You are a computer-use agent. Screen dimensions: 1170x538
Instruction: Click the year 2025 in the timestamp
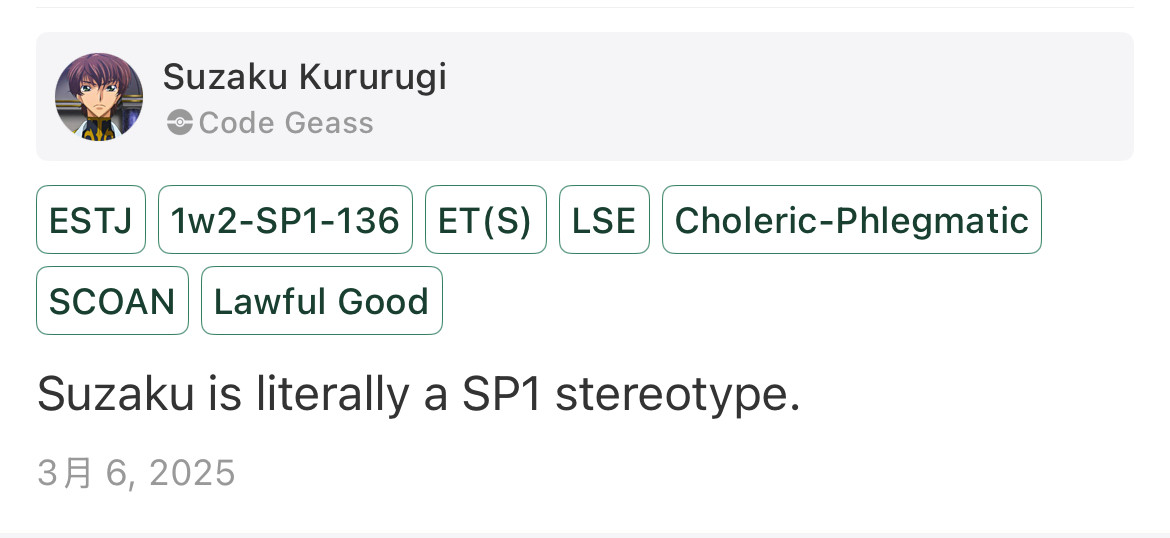tap(191, 472)
